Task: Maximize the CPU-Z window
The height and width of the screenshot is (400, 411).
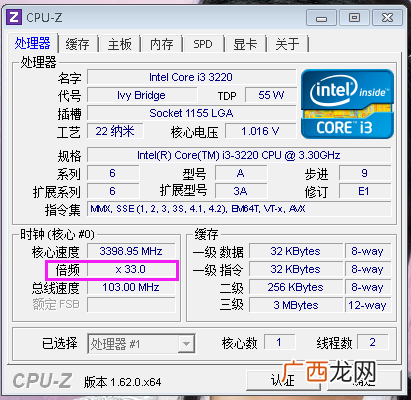Action: pos(354,18)
